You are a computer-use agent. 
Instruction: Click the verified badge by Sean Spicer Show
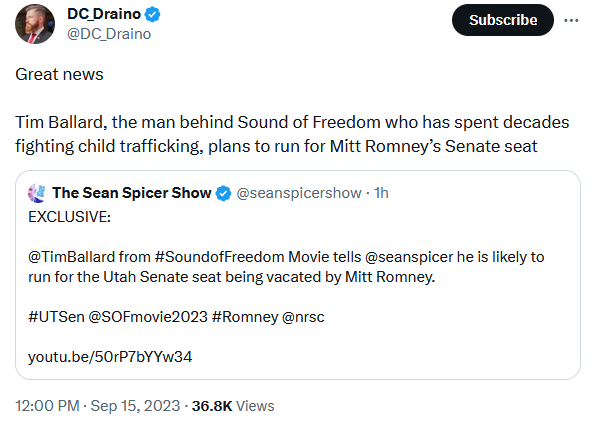[x=223, y=193]
